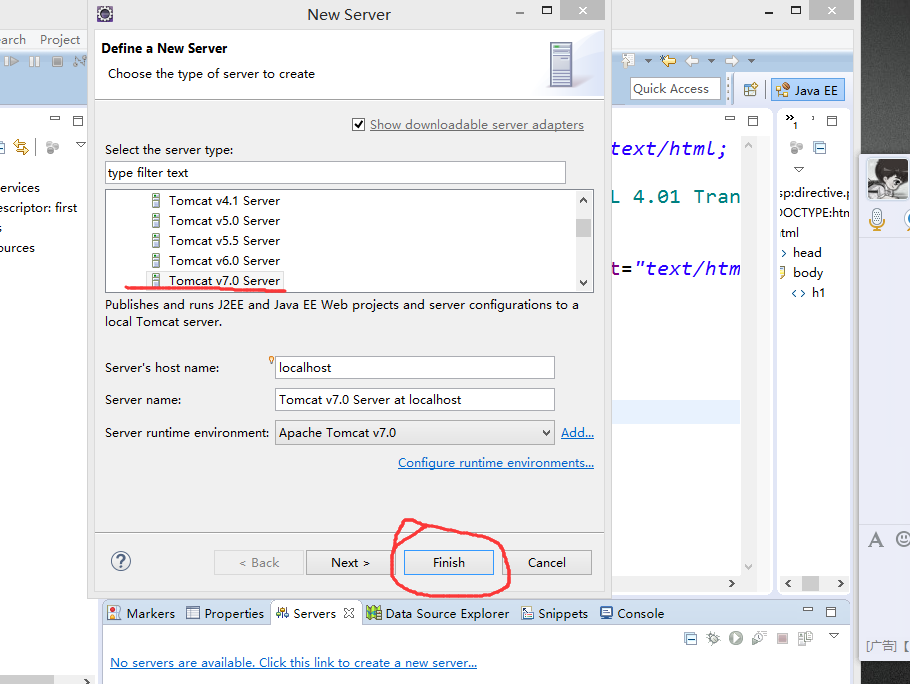Open back history dropdown arrow
This screenshot has height=684, width=910.
click(711, 61)
